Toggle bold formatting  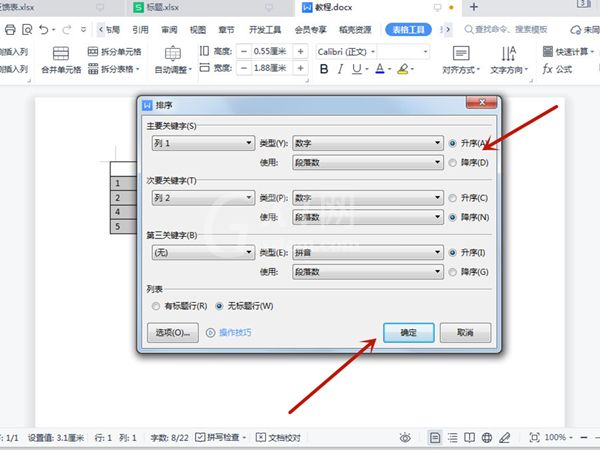pyautogui.click(x=324, y=69)
